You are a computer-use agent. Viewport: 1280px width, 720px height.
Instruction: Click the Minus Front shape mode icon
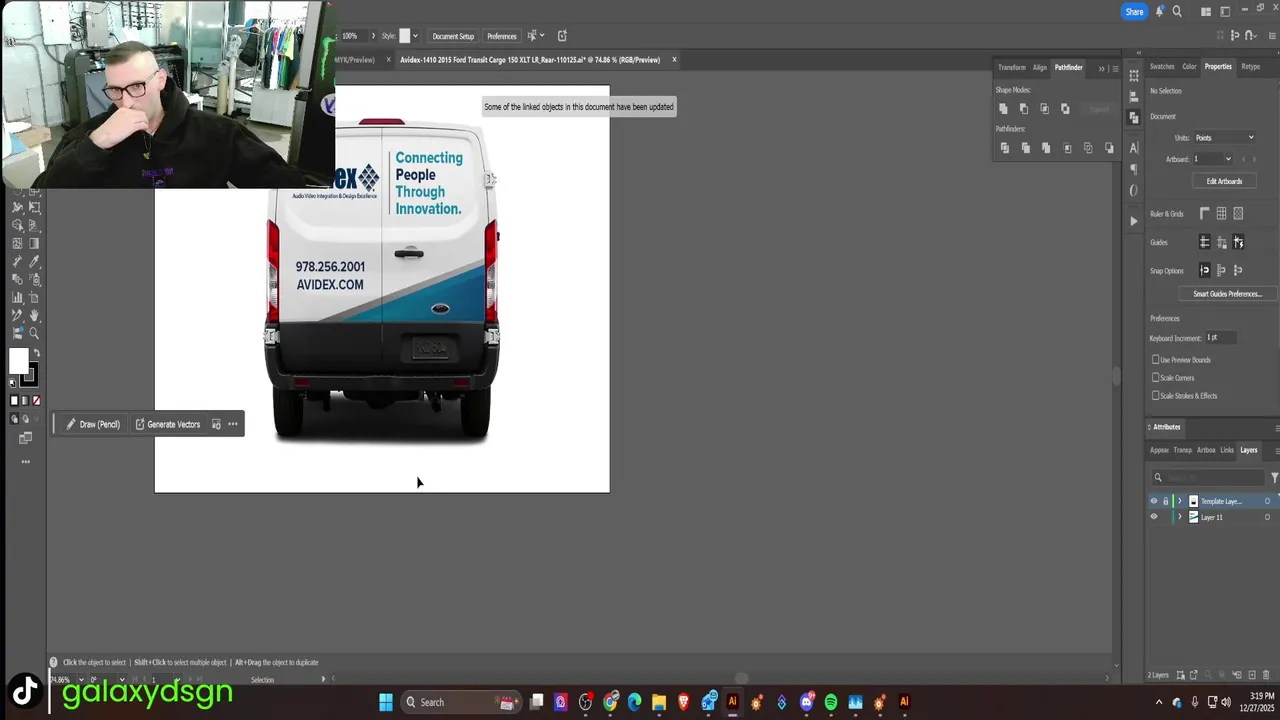pyautogui.click(x=1024, y=109)
